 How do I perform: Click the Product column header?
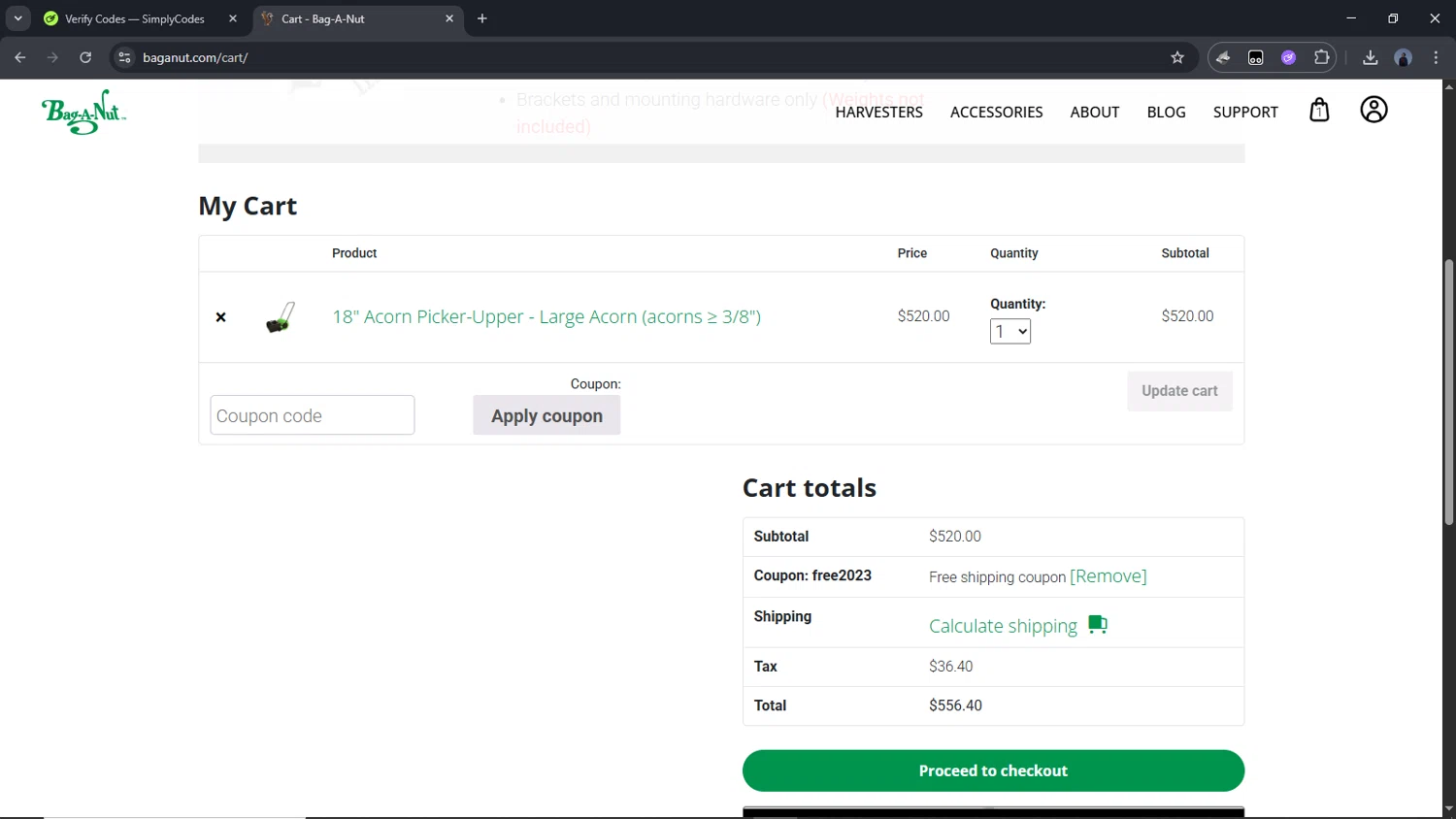click(354, 253)
